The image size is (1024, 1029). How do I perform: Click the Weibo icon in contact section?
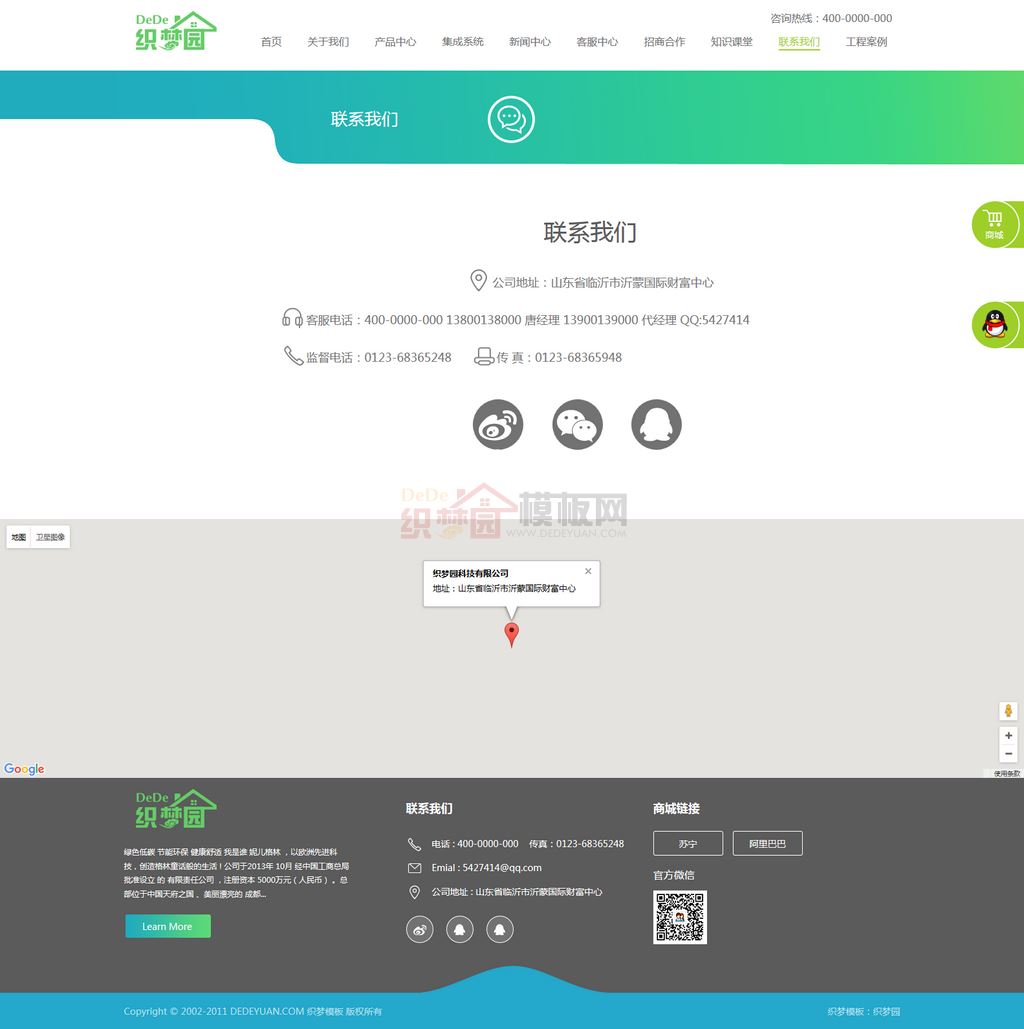[498, 425]
